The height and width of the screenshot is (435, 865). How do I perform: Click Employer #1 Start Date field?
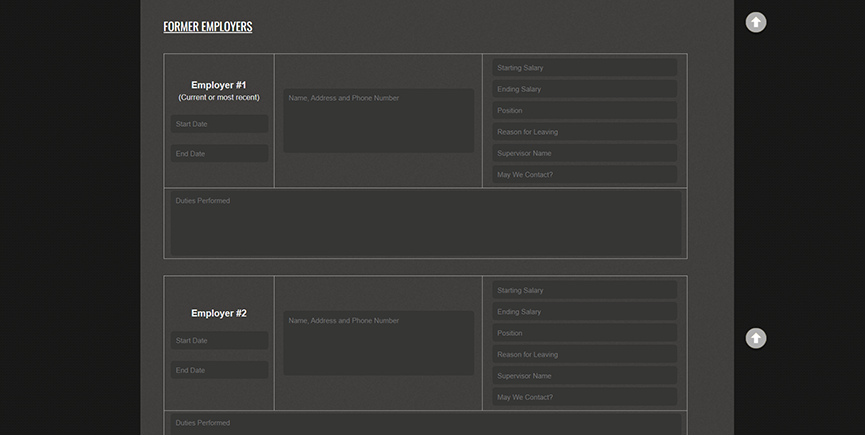coord(219,124)
